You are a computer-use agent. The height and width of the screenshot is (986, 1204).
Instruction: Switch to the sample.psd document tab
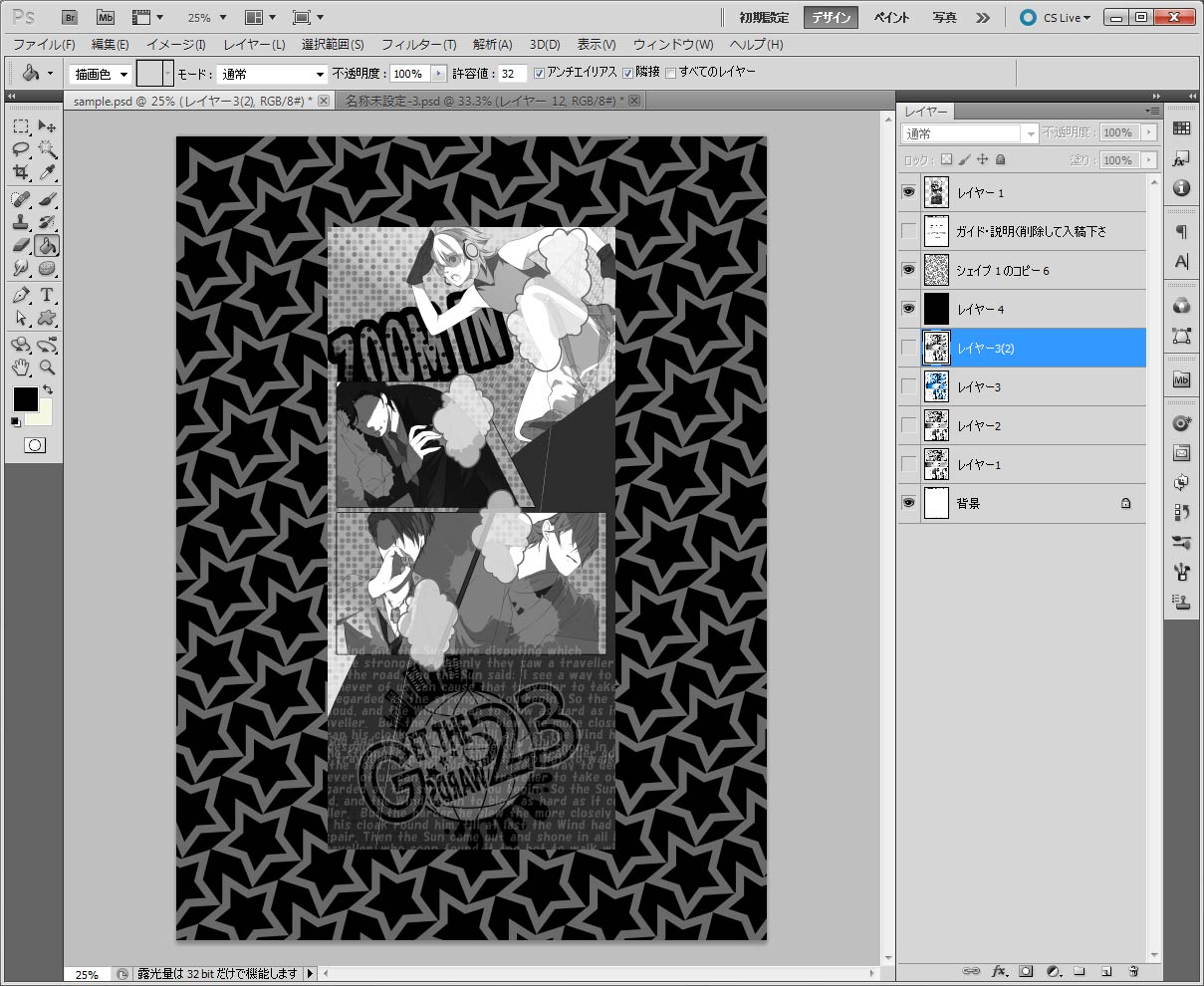[x=199, y=101]
